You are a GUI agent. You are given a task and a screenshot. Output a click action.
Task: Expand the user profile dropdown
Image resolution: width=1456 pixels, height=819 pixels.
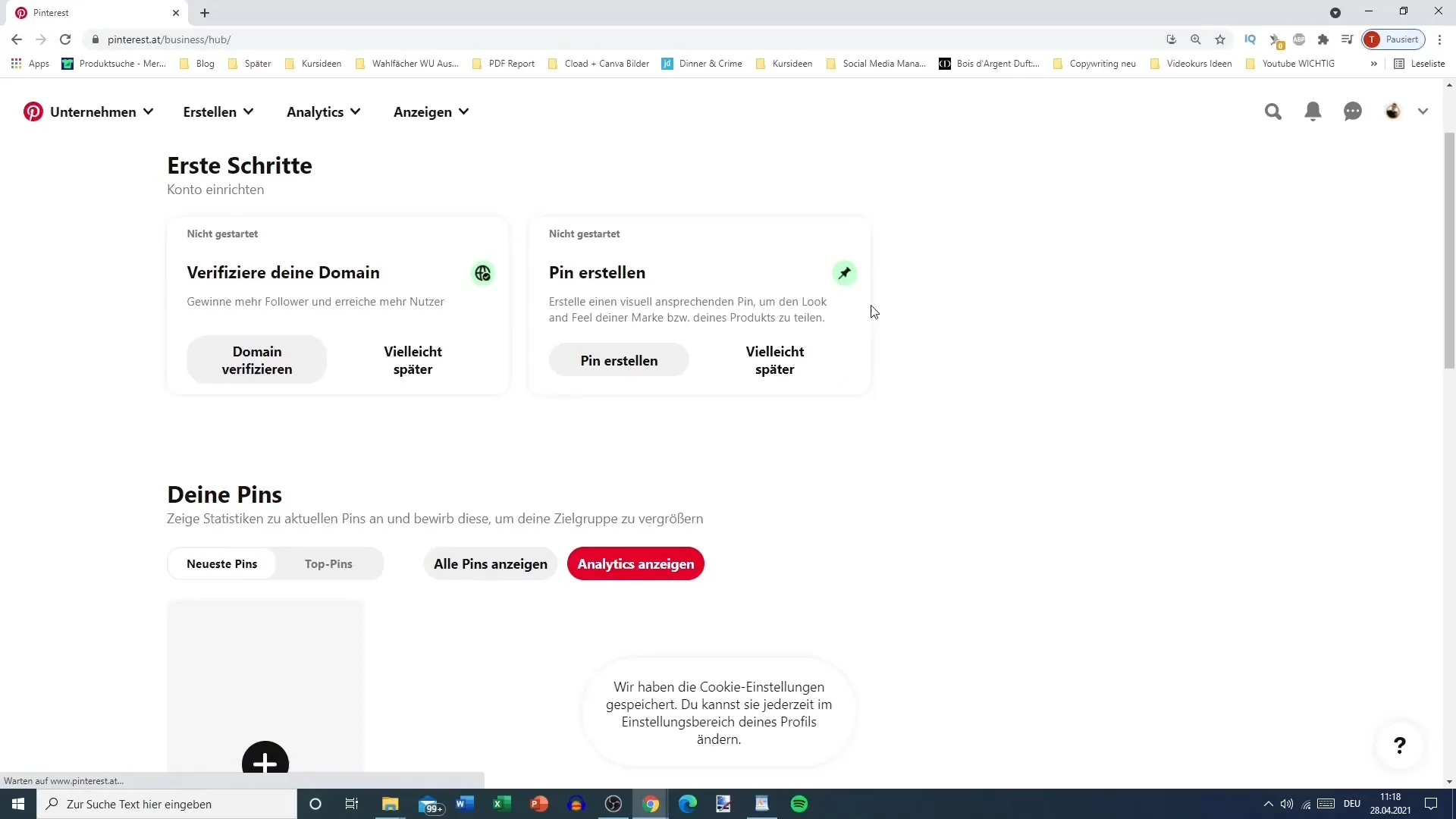point(1424,111)
